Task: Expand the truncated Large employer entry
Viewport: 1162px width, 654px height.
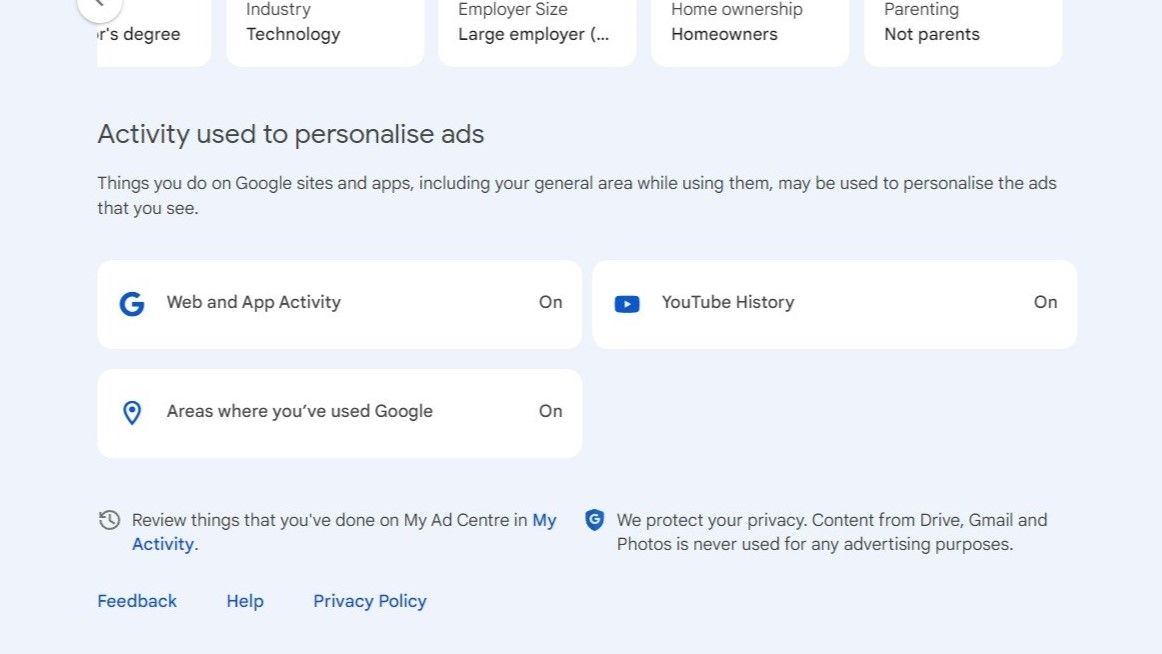Action: click(537, 34)
